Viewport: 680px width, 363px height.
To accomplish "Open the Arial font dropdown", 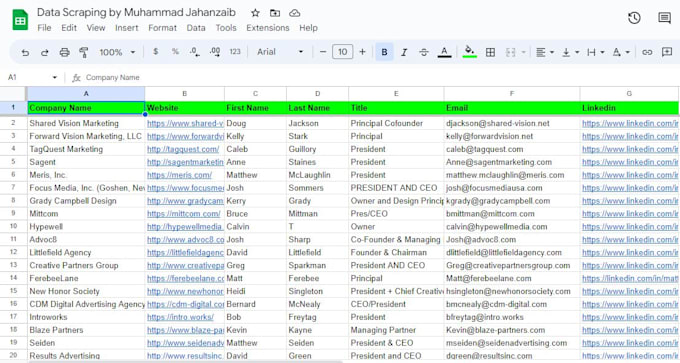I will [280, 52].
